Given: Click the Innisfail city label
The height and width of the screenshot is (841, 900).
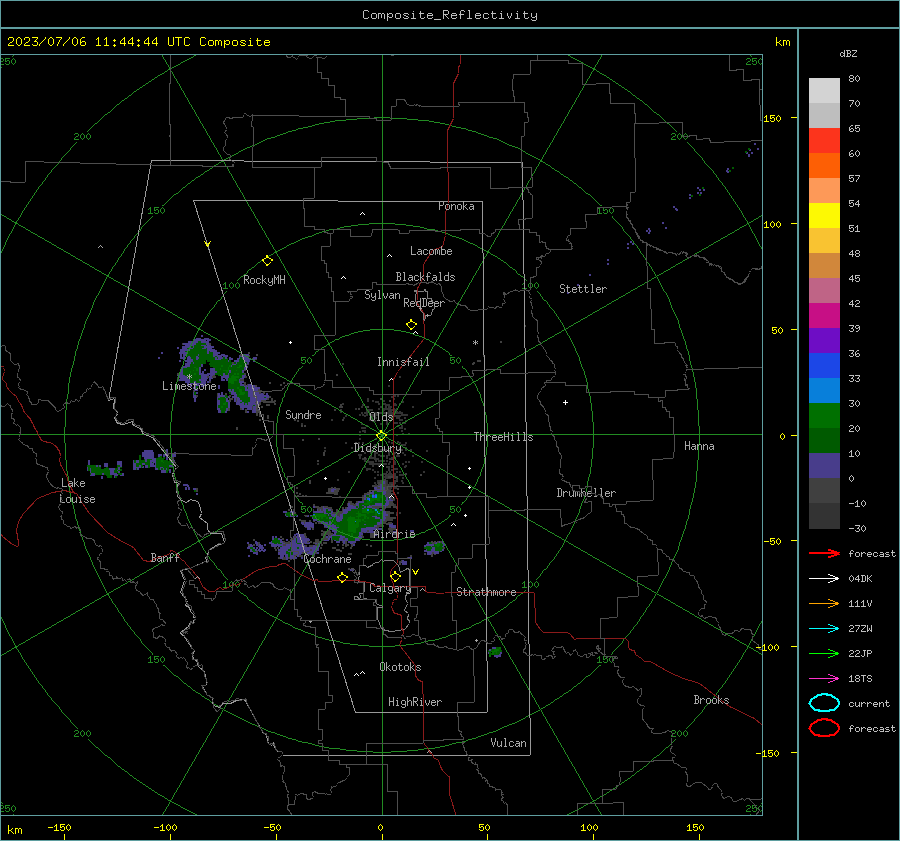Looking at the screenshot, I should click(x=403, y=362).
